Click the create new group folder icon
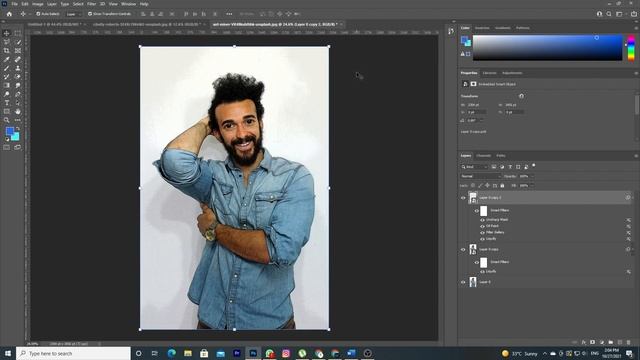Screen dimensions: 640x360 [x=611, y=342]
